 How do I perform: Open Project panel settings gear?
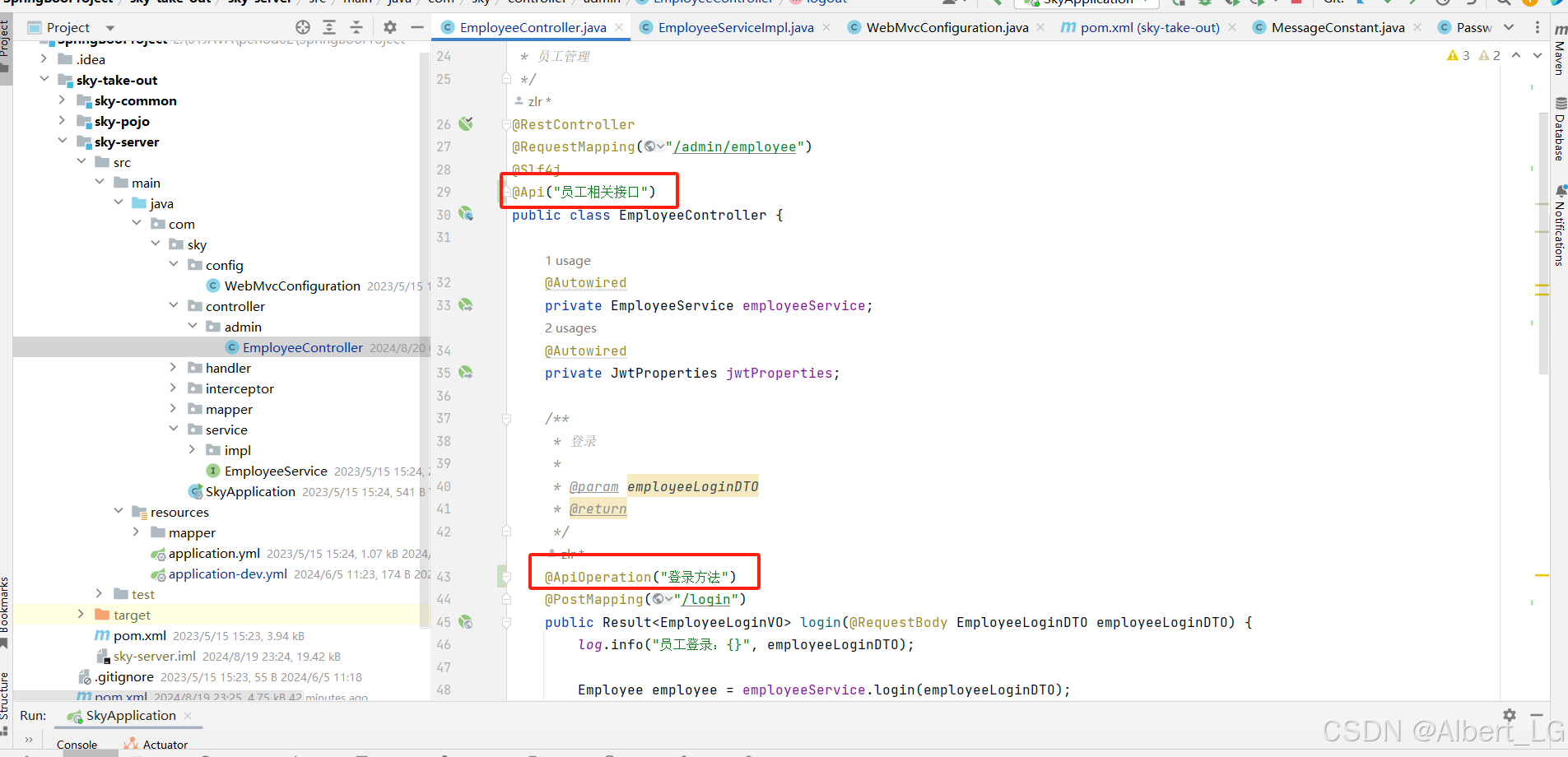point(390,27)
